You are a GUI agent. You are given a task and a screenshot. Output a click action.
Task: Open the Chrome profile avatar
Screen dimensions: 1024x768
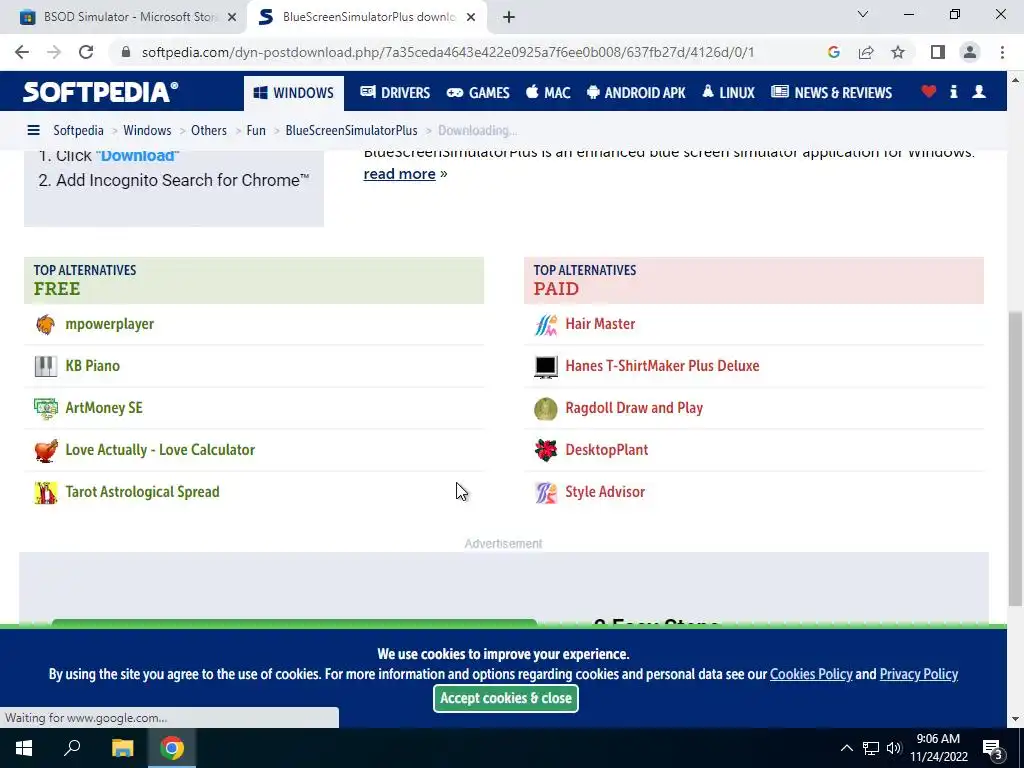970,52
